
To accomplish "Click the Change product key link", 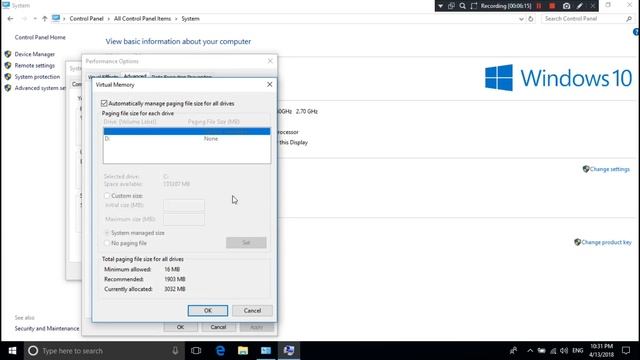I will point(606,242).
